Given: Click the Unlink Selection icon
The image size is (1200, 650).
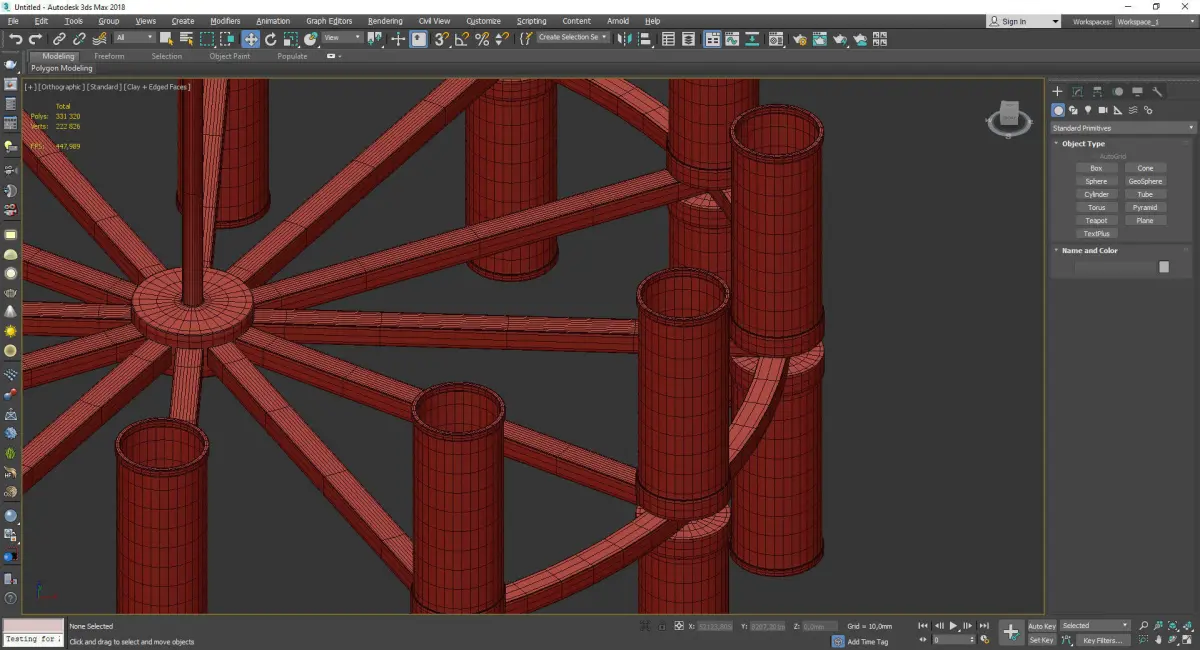Looking at the screenshot, I should pyautogui.click(x=79, y=39).
